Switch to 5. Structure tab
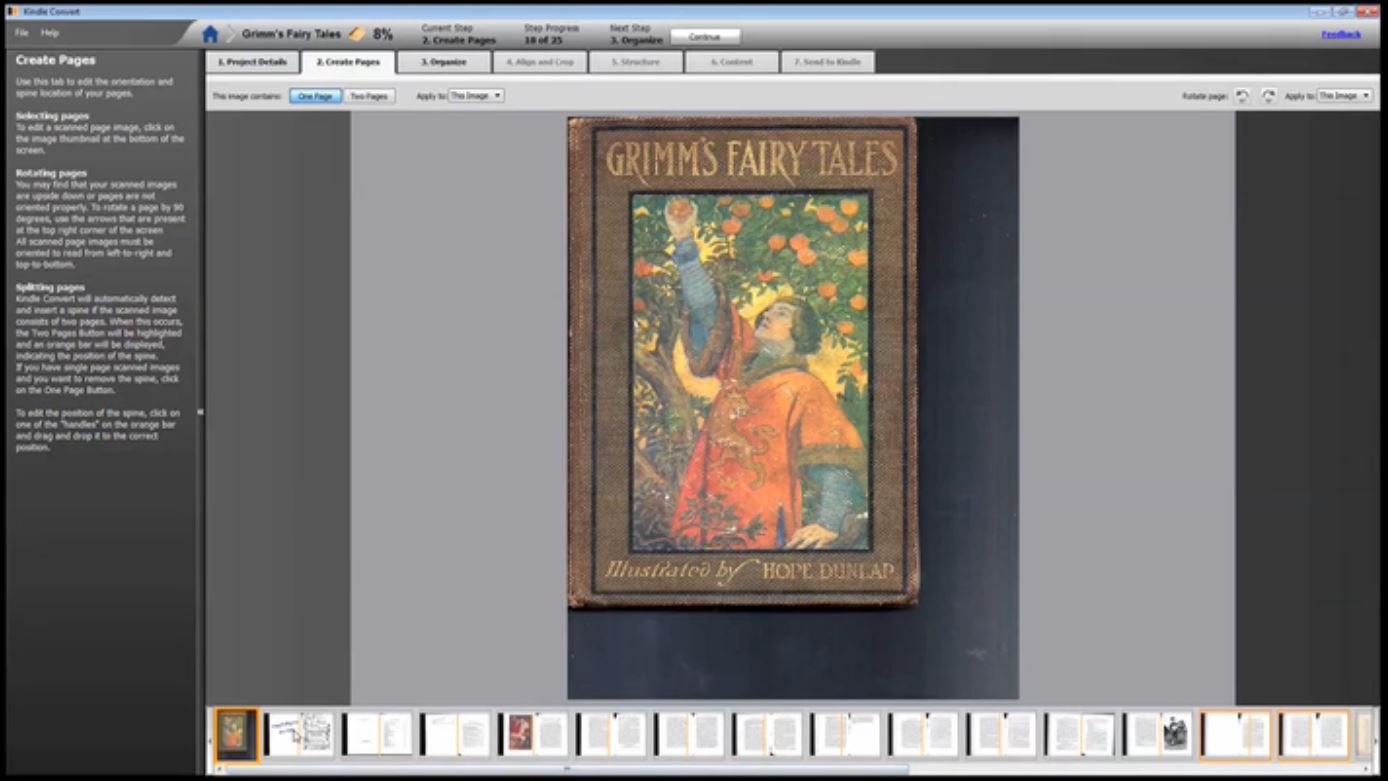Image resolution: width=1388 pixels, height=781 pixels. [x=635, y=62]
